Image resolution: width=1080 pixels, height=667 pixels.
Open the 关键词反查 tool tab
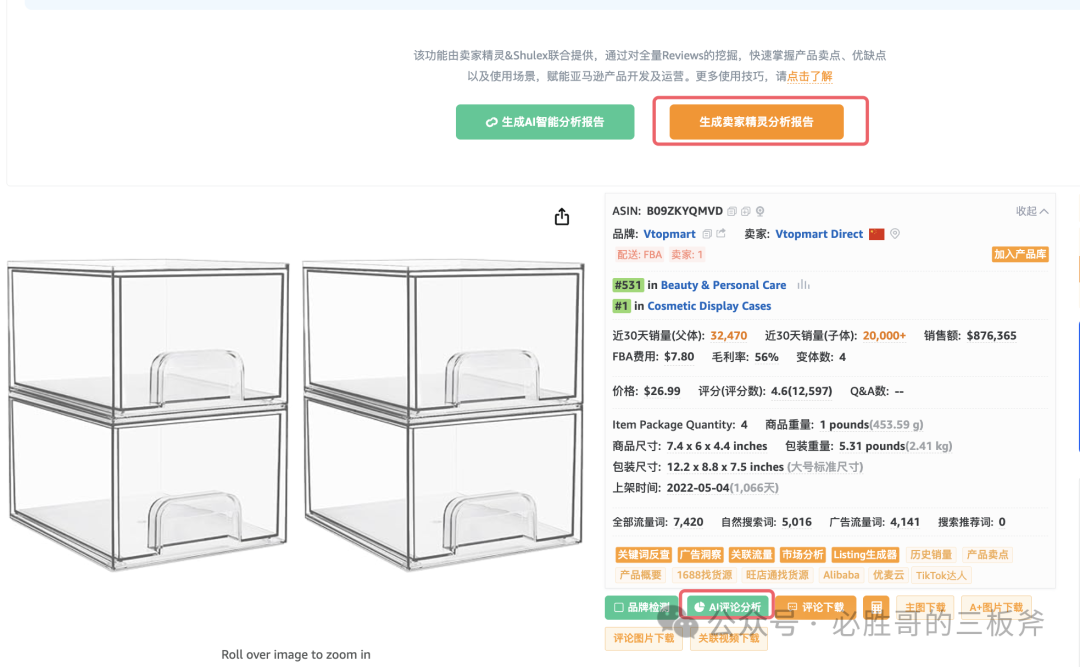coord(645,554)
